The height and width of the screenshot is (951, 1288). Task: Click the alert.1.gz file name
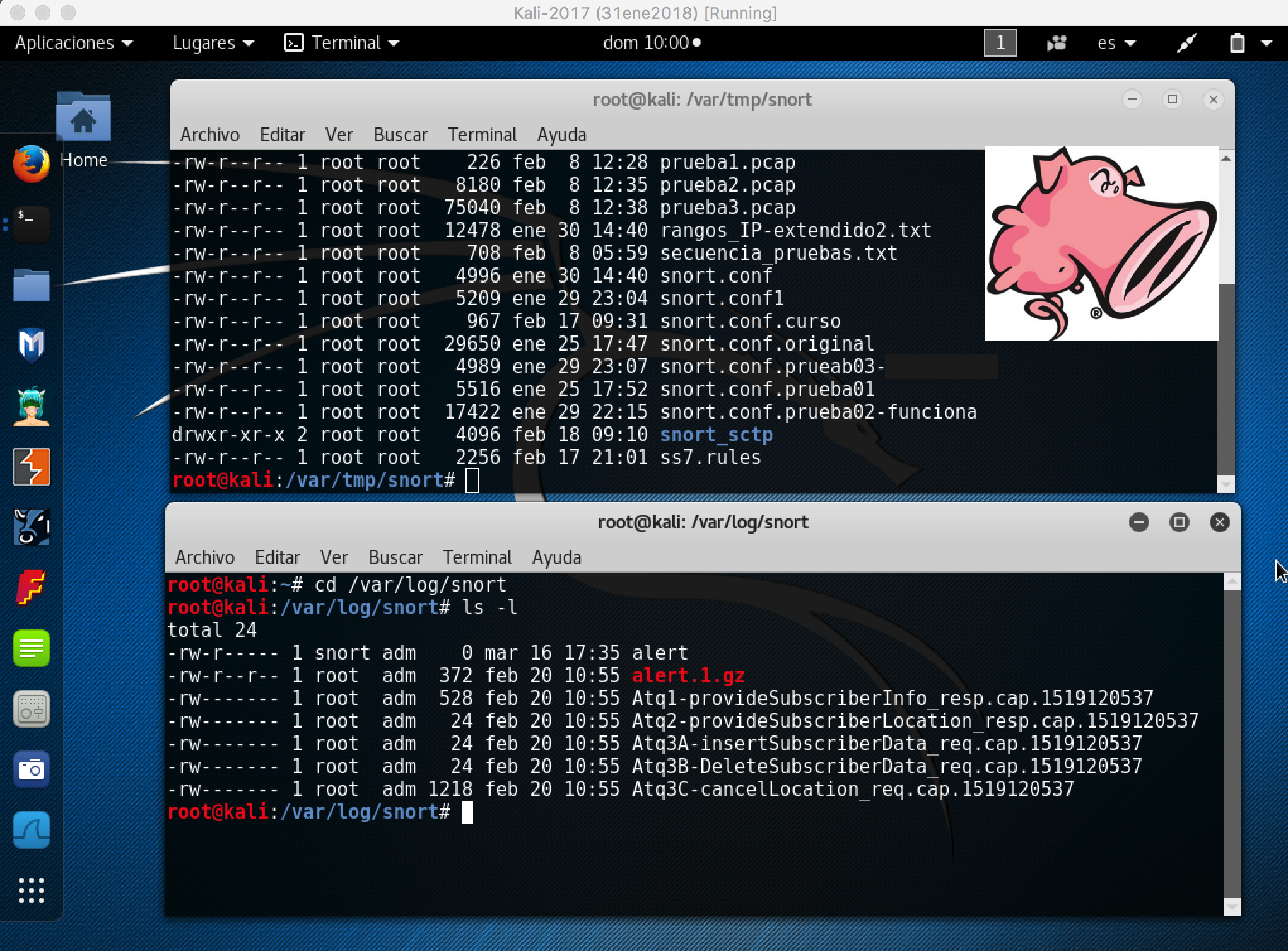pyautogui.click(x=688, y=676)
